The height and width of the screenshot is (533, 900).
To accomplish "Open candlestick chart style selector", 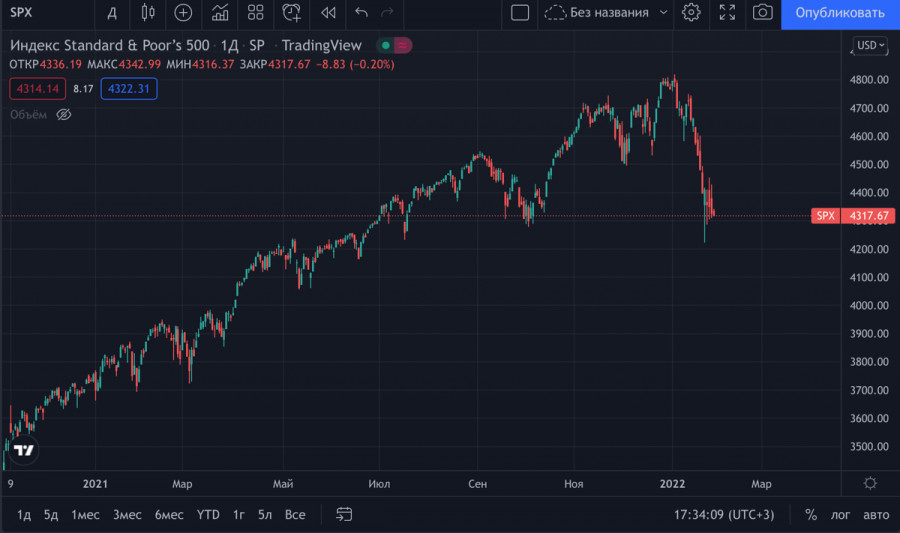I will tap(148, 13).
